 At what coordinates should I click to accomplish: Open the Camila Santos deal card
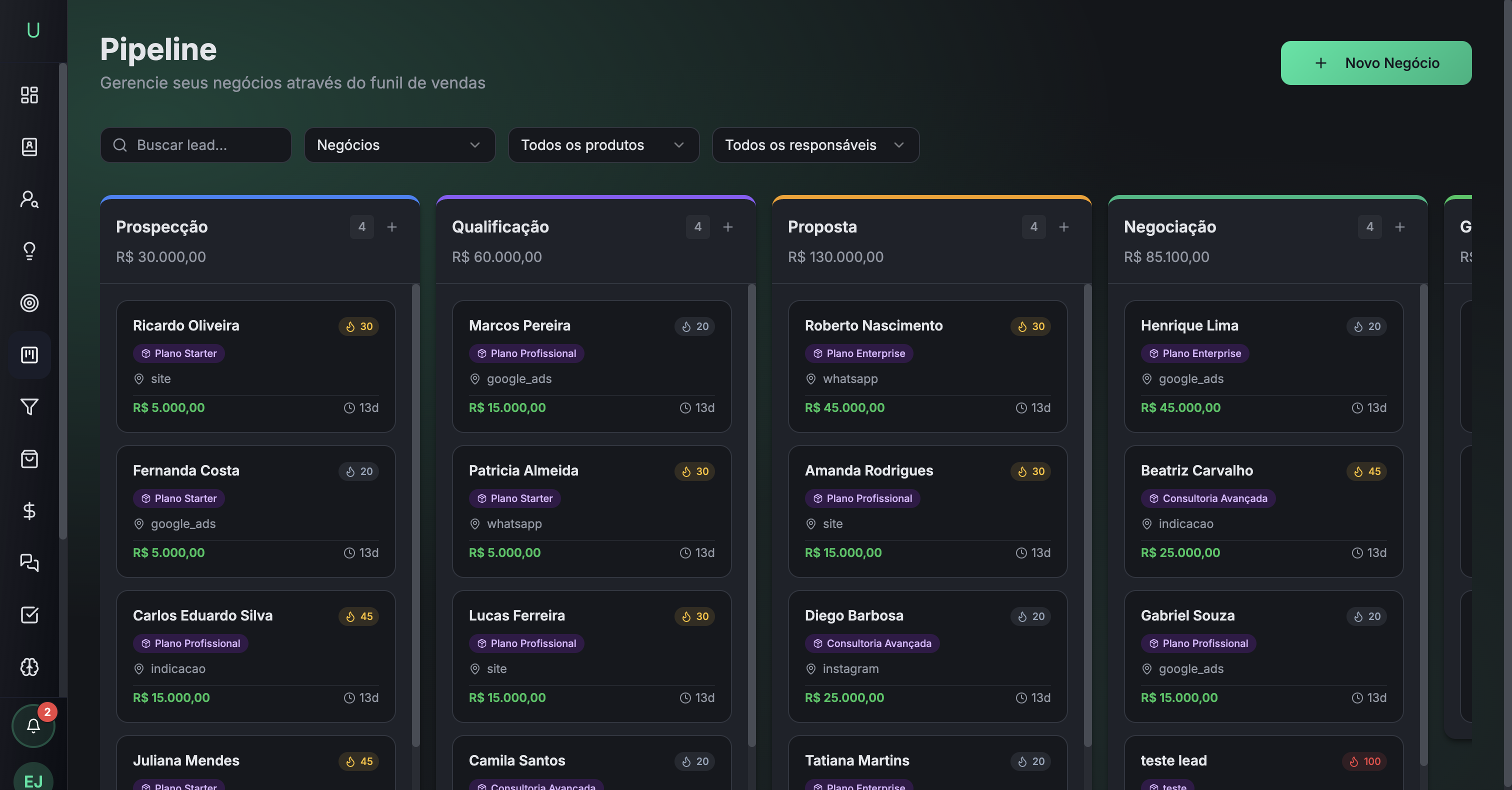[591, 763]
